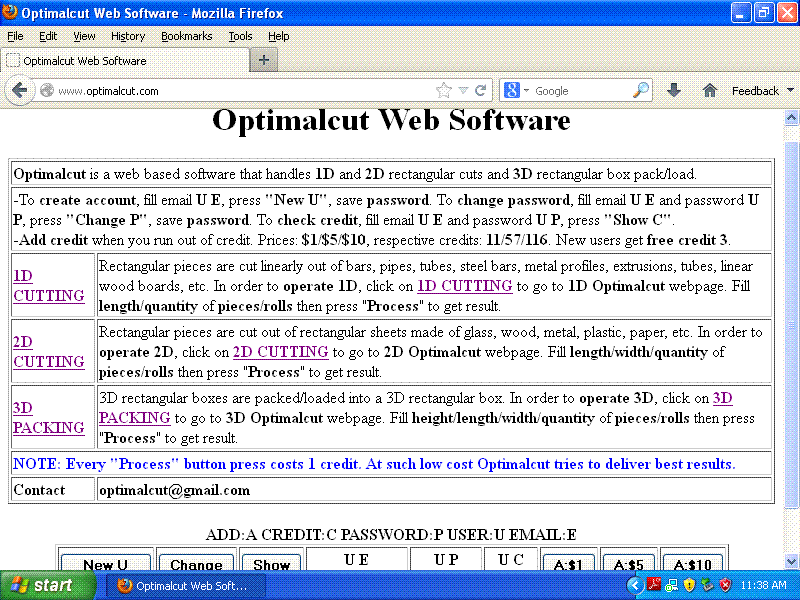Select Optimalcut Web Software taskbar button
Image resolution: width=800 pixels, height=600 pixels.
click(186, 586)
